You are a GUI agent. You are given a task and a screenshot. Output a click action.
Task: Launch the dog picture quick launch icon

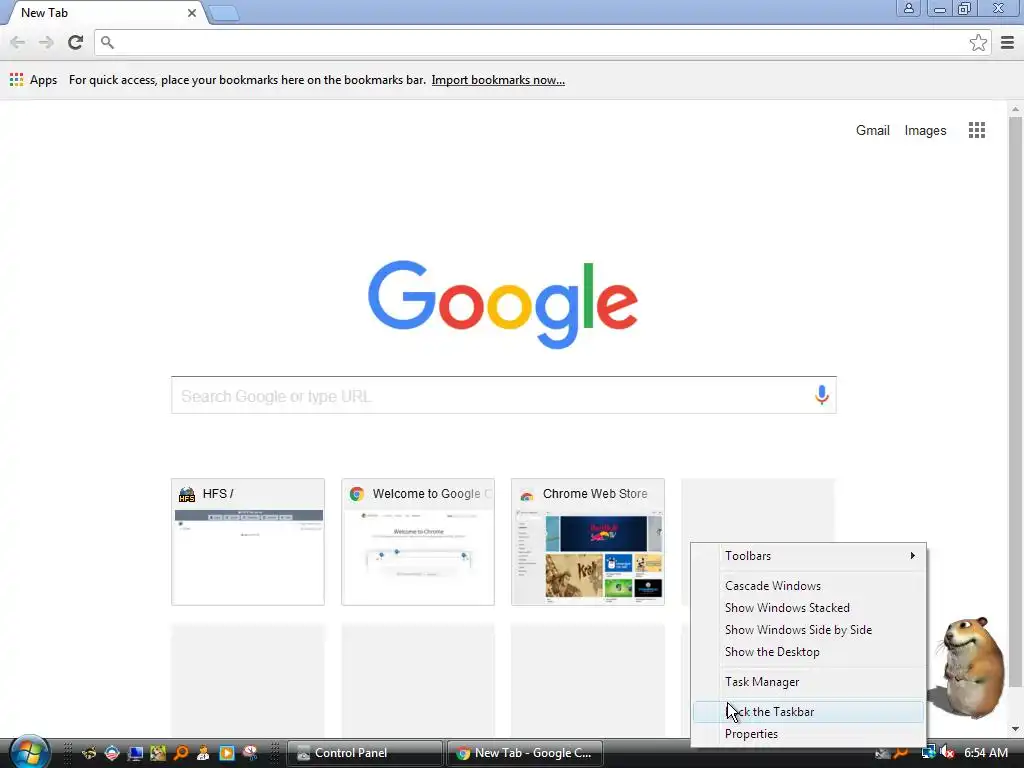coord(158,753)
